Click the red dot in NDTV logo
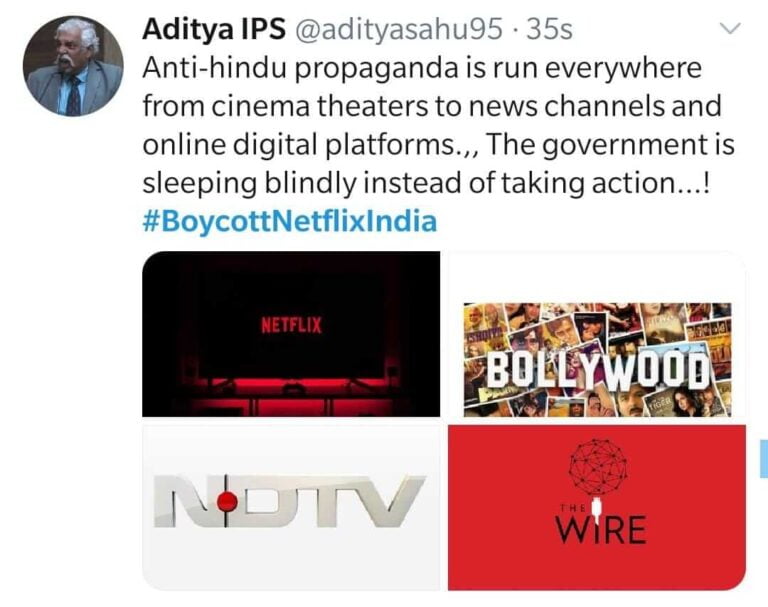Screen dimensions: 768x607 227,502
